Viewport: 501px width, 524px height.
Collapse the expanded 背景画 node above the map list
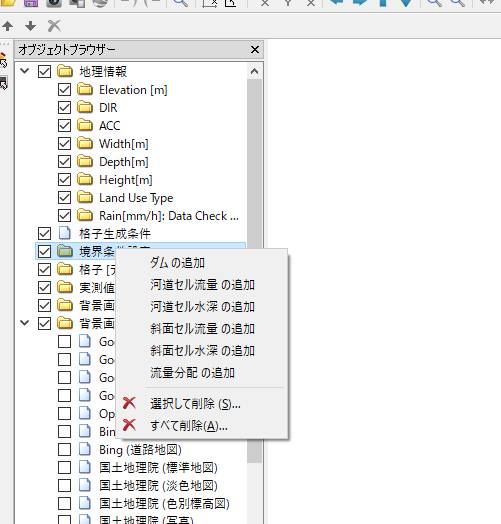25,323
